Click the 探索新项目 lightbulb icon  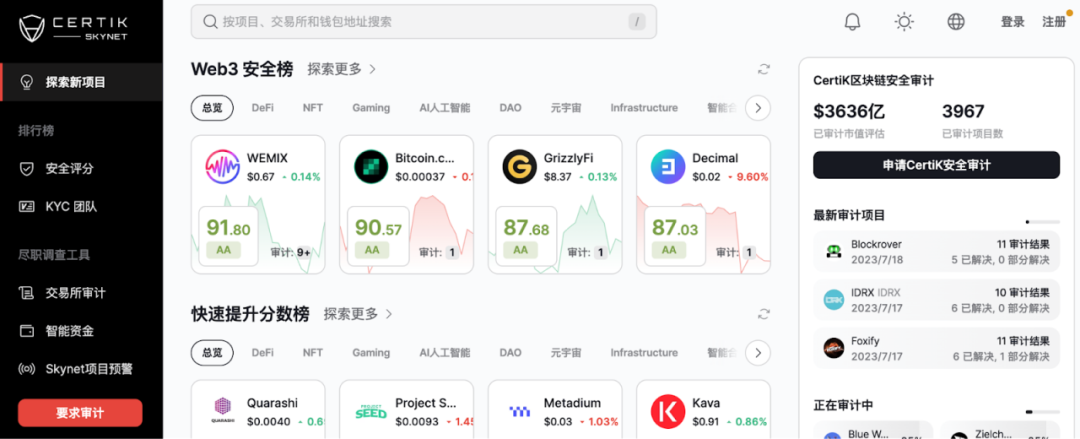tap(26, 82)
